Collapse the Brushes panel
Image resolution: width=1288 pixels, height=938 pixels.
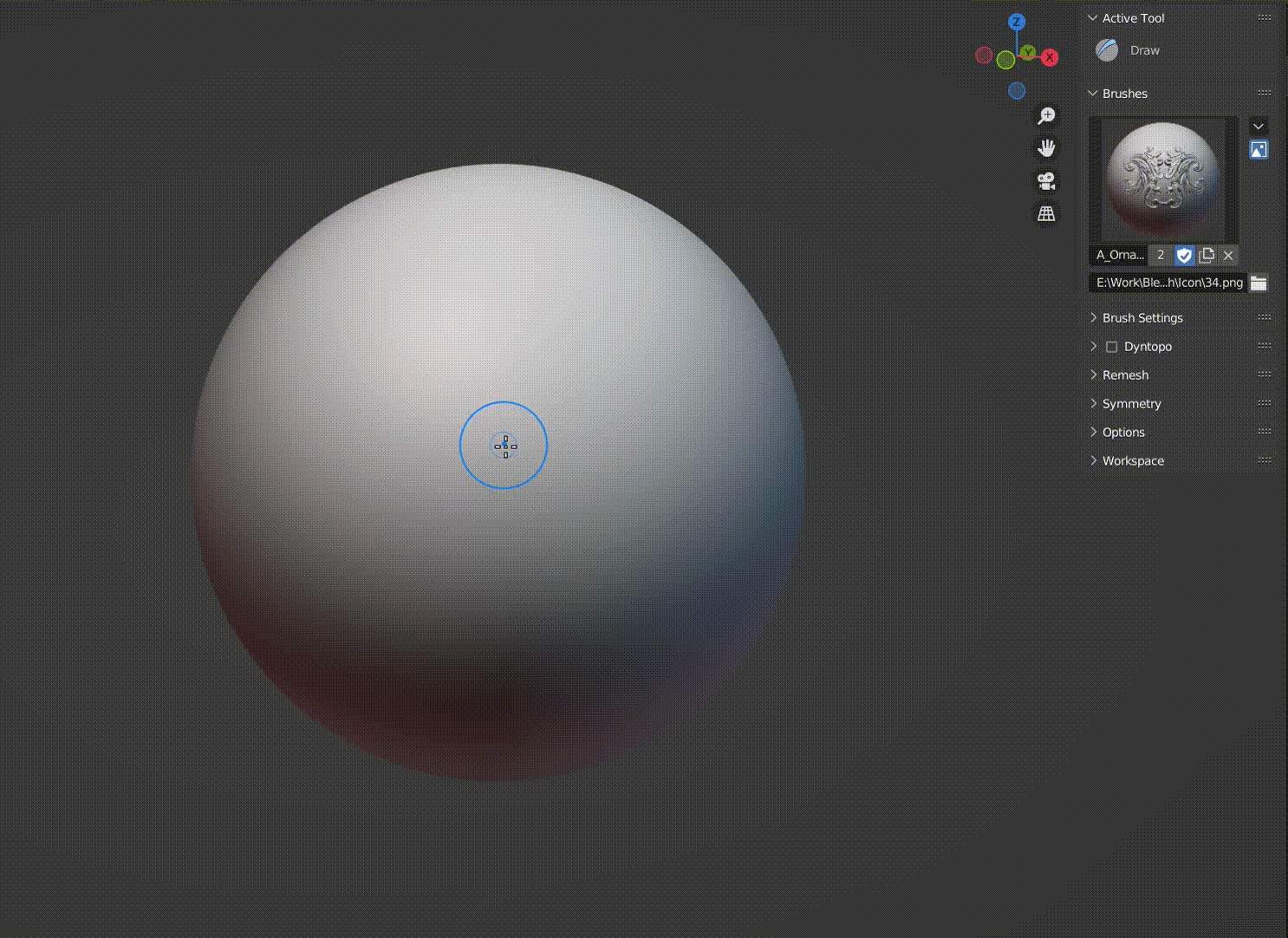(1093, 94)
